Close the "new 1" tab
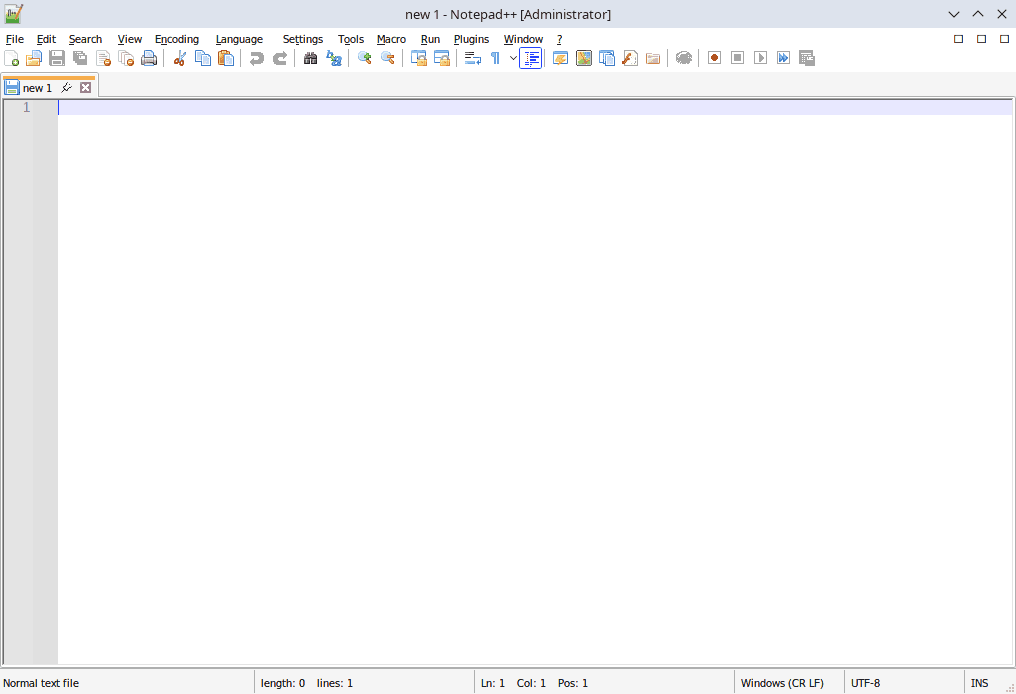This screenshot has width=1016, height=694. tap(85, 88)
